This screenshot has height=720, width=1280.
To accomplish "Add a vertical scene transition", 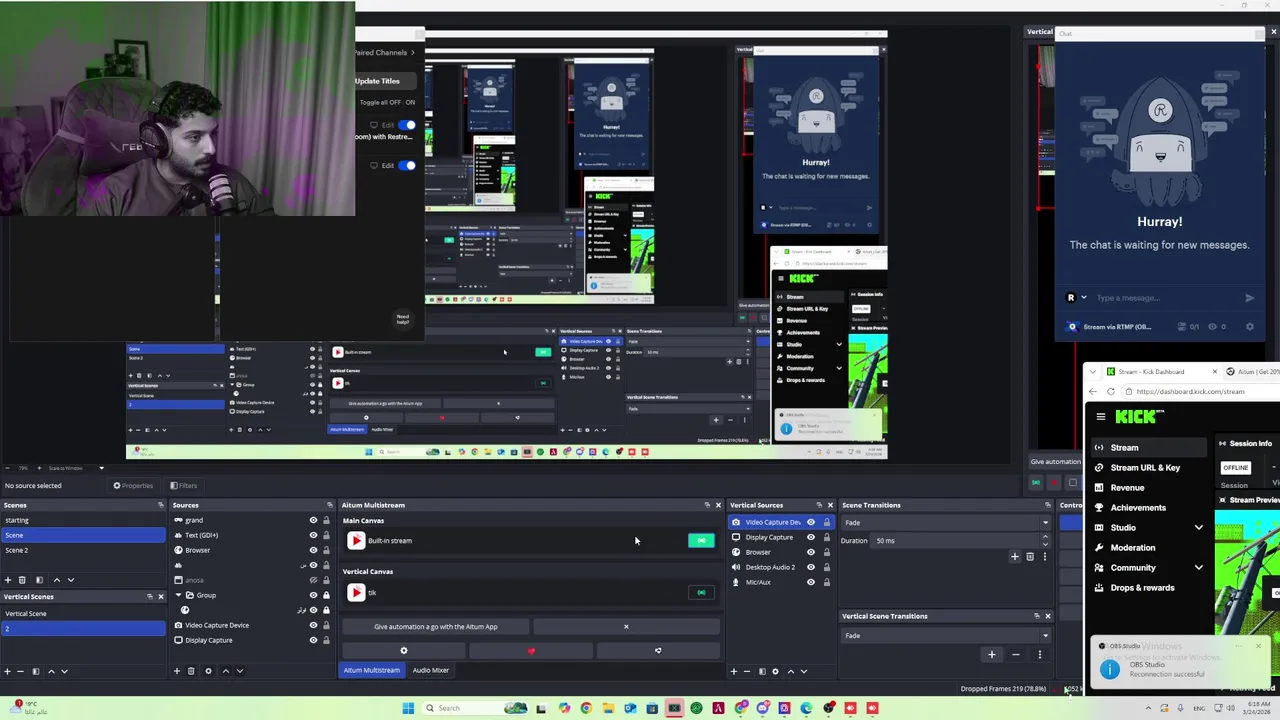I will click(992, 655).
